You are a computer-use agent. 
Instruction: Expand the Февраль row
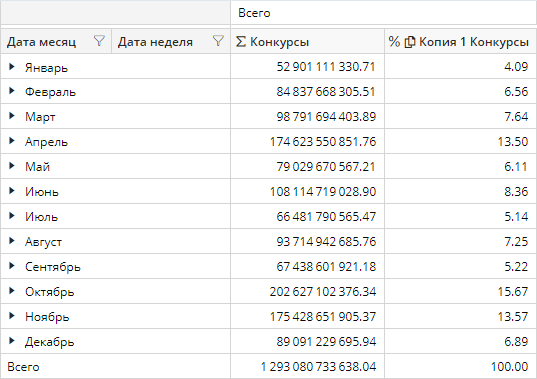point(12,91)
